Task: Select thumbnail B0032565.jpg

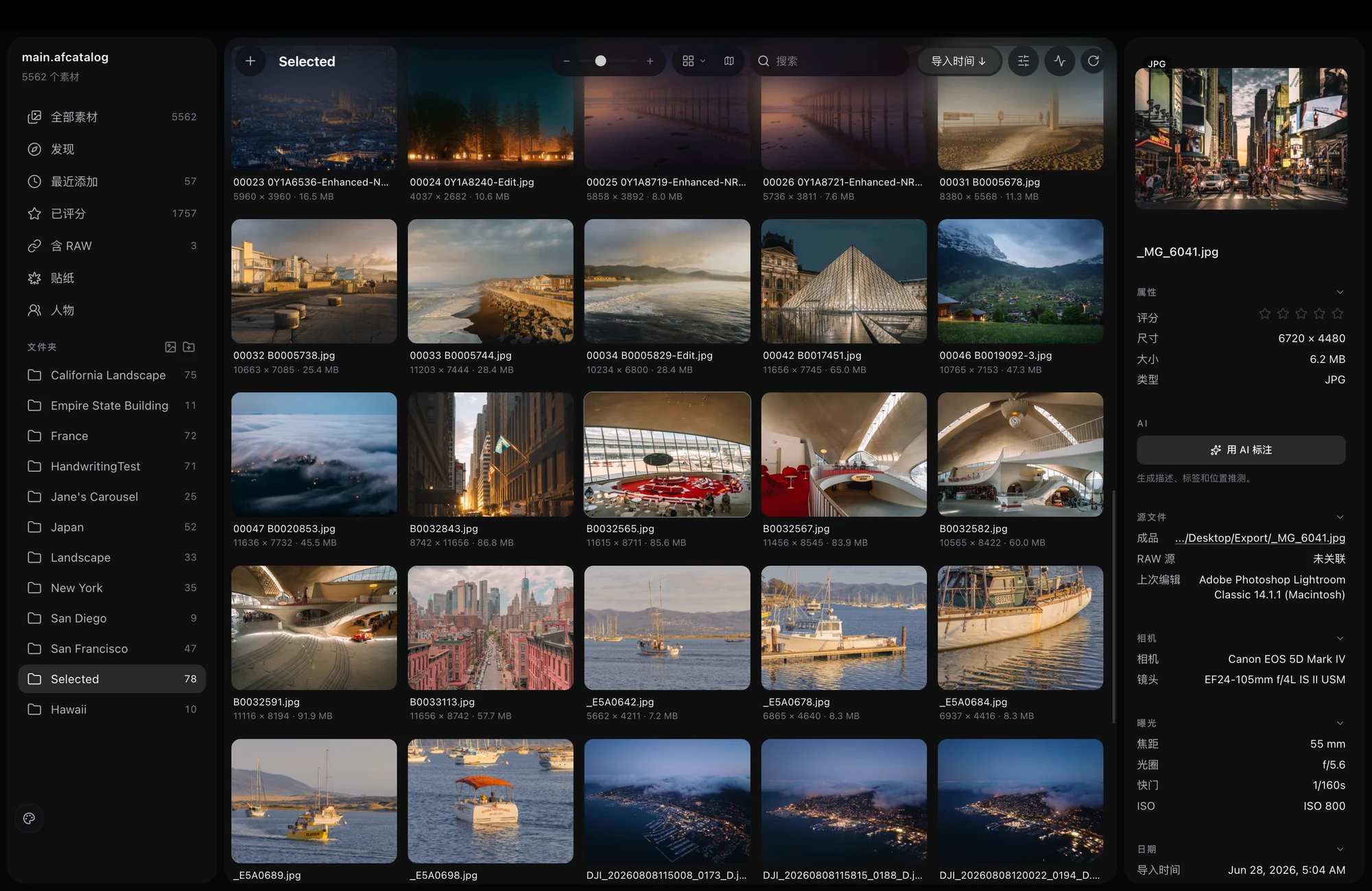Action: [x=667, y=454]
